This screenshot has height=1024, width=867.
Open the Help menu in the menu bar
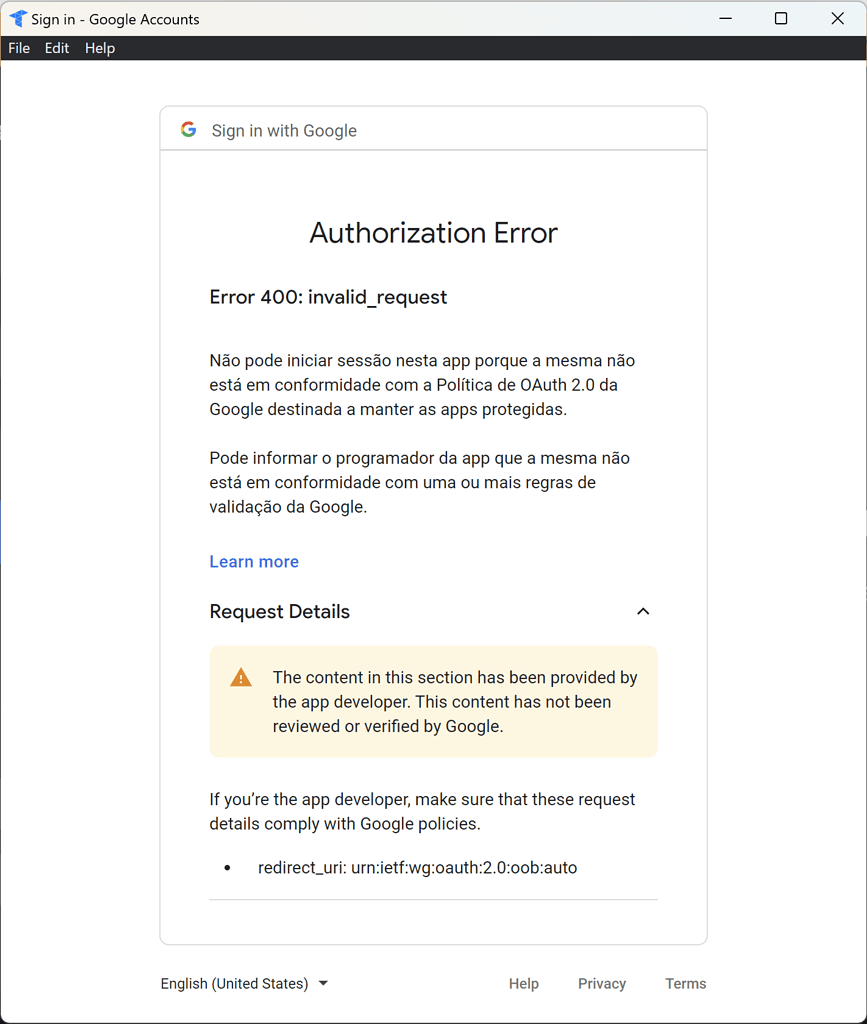[x=99, y=47]
